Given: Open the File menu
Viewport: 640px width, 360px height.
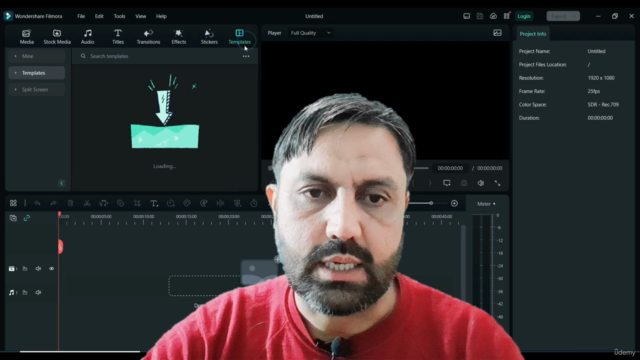Looking at the screenshot, I should 81,16.
